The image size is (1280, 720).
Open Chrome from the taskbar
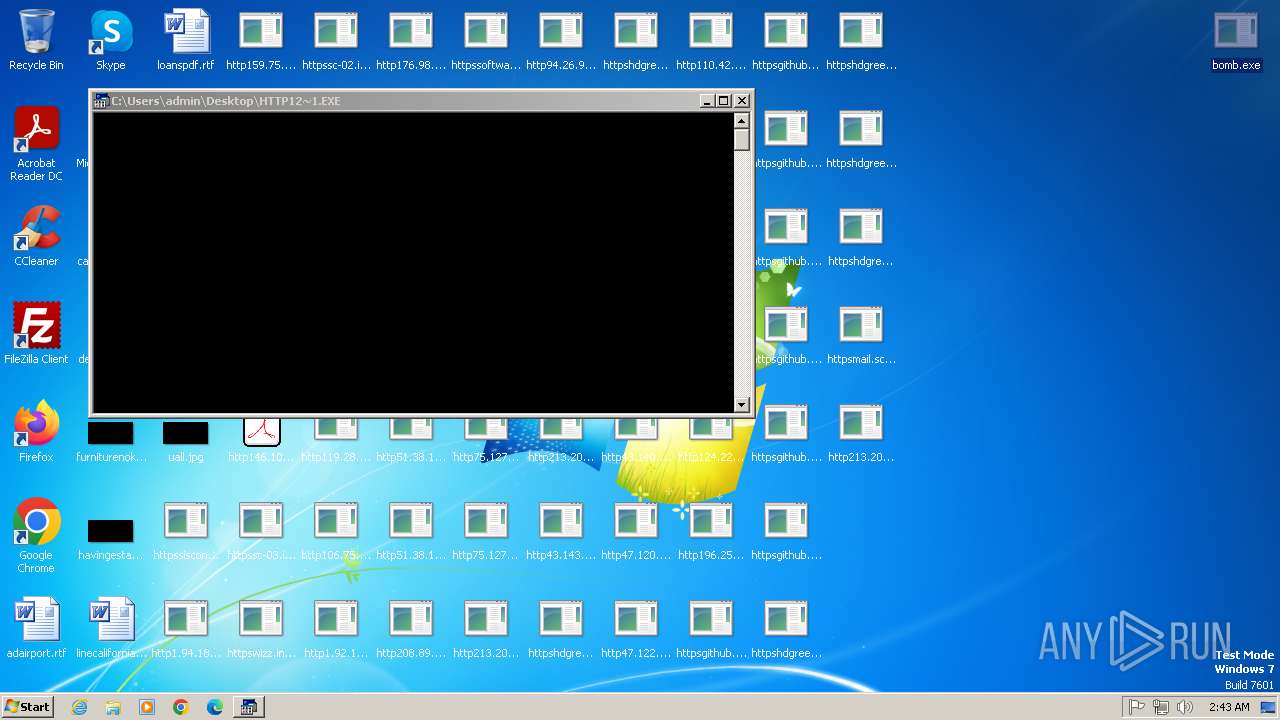(x=181, y=707)
